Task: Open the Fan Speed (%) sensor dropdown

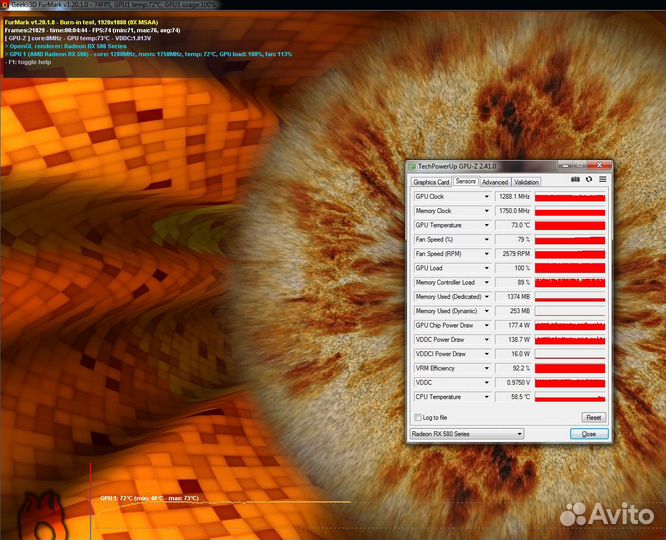Action: (x=487, y=240)
